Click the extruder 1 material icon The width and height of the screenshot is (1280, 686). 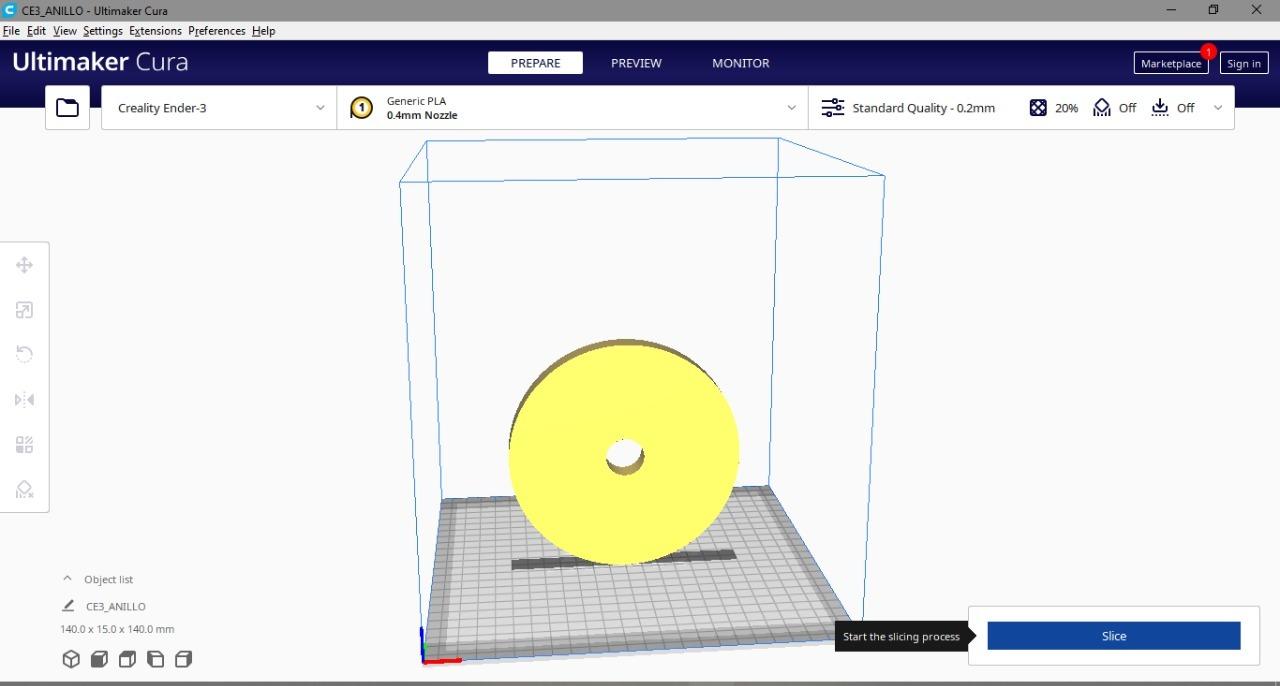[x=362, y=108]
